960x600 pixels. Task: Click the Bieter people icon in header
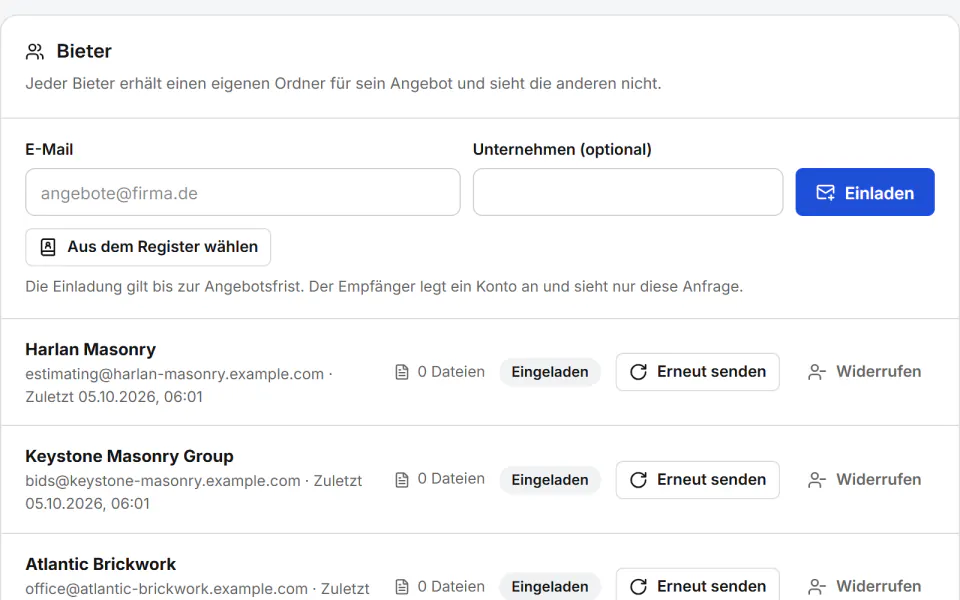tap(35, 51)
